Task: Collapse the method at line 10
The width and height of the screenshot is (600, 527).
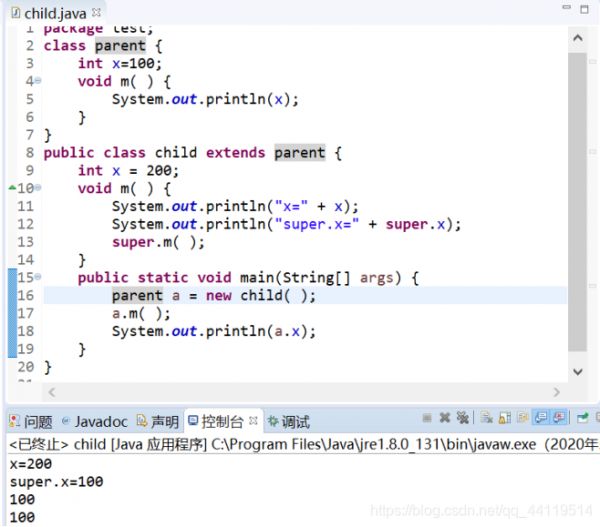Action: click(38, 188)
